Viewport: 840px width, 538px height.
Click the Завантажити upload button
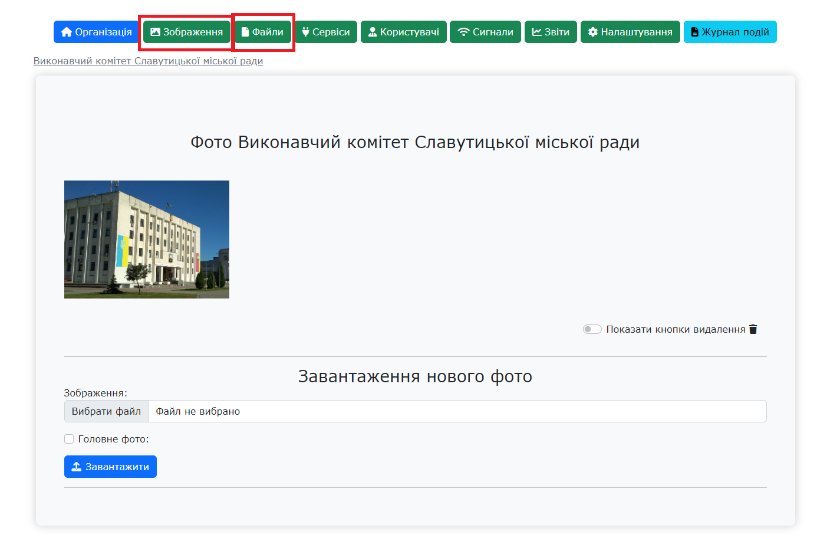click(x=110, y=467)
